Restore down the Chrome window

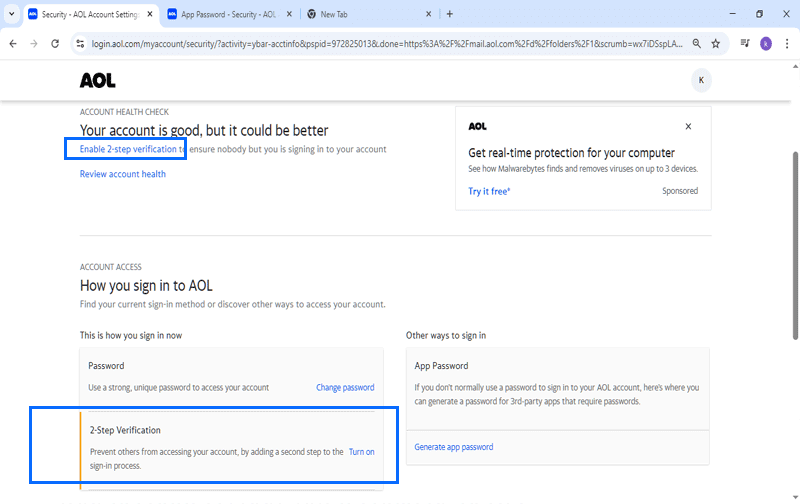pyautogui.click(x=759, y=14)
